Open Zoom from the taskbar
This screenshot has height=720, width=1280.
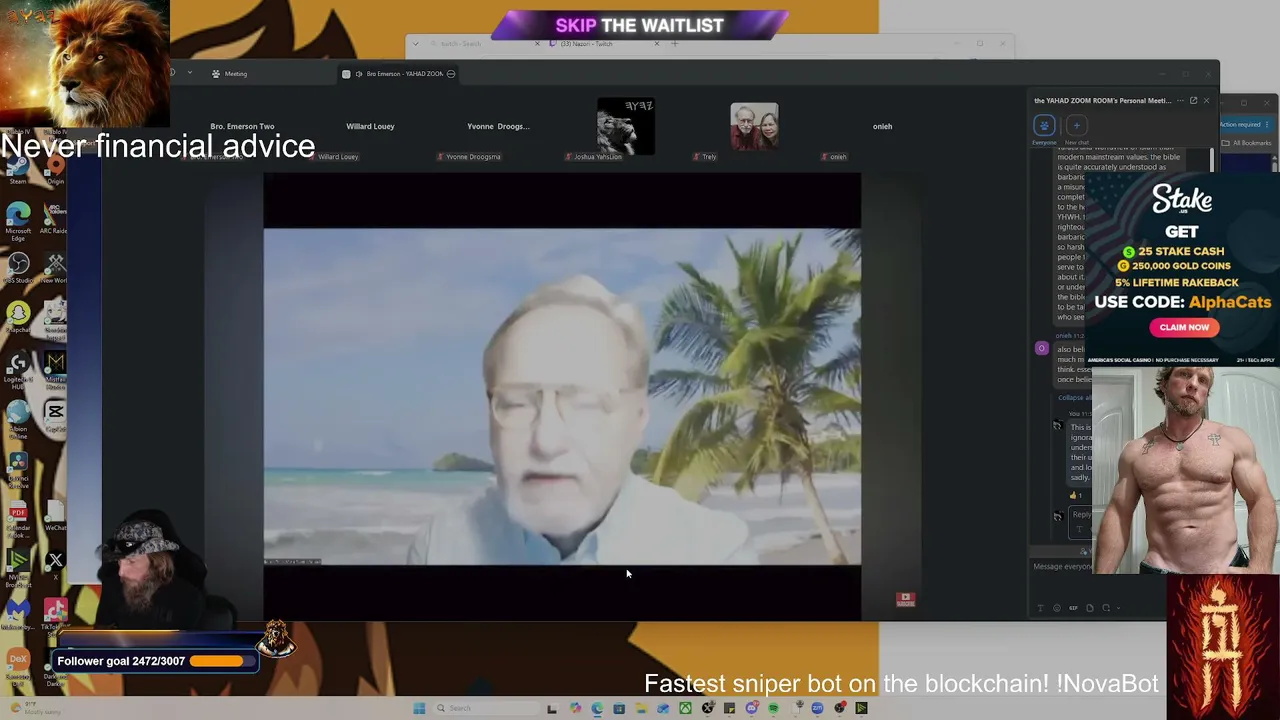tap(817, 708)
